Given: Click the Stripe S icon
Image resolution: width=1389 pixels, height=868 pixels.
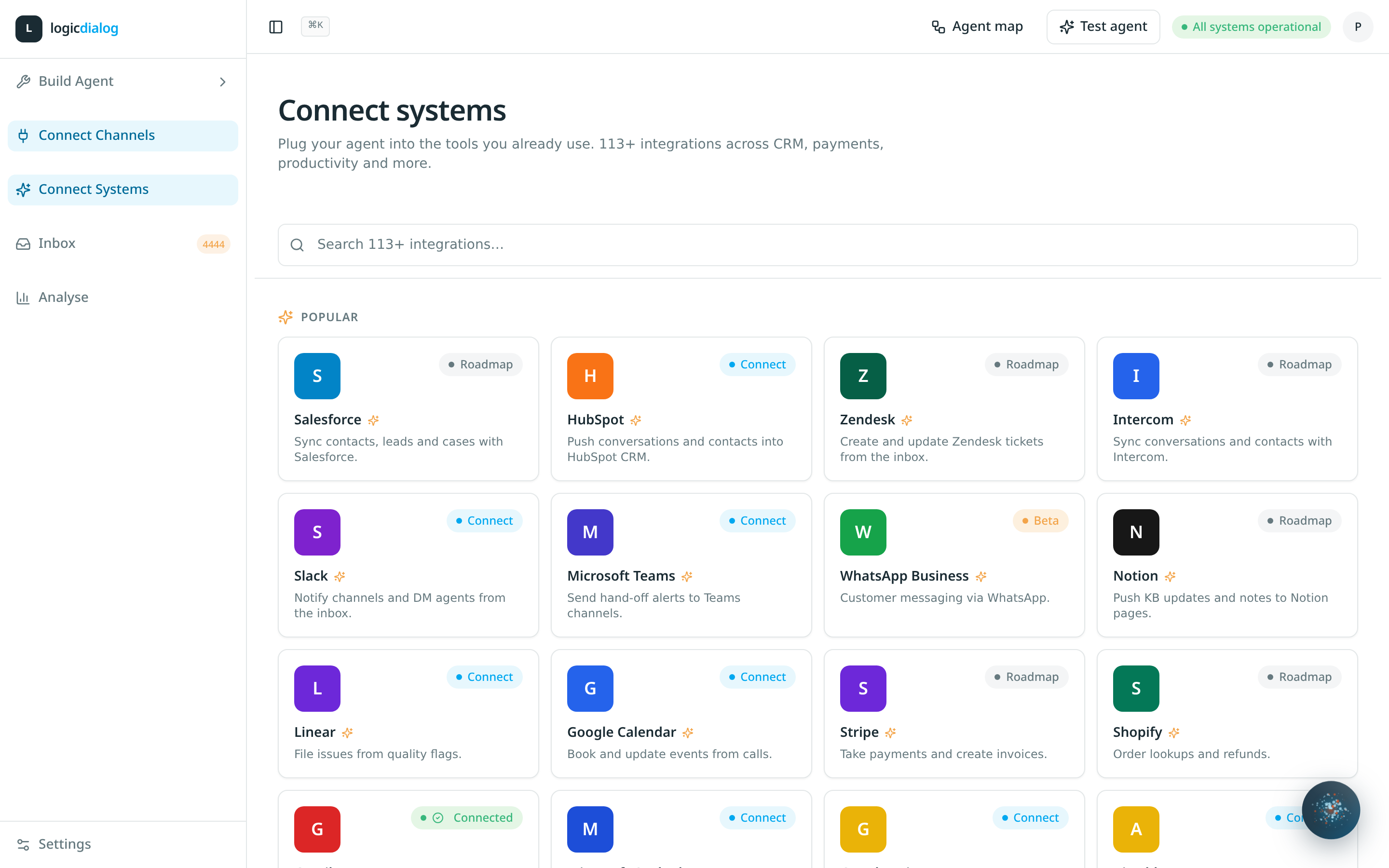Looking at the screenshot, I should click(x=863, y=688).
